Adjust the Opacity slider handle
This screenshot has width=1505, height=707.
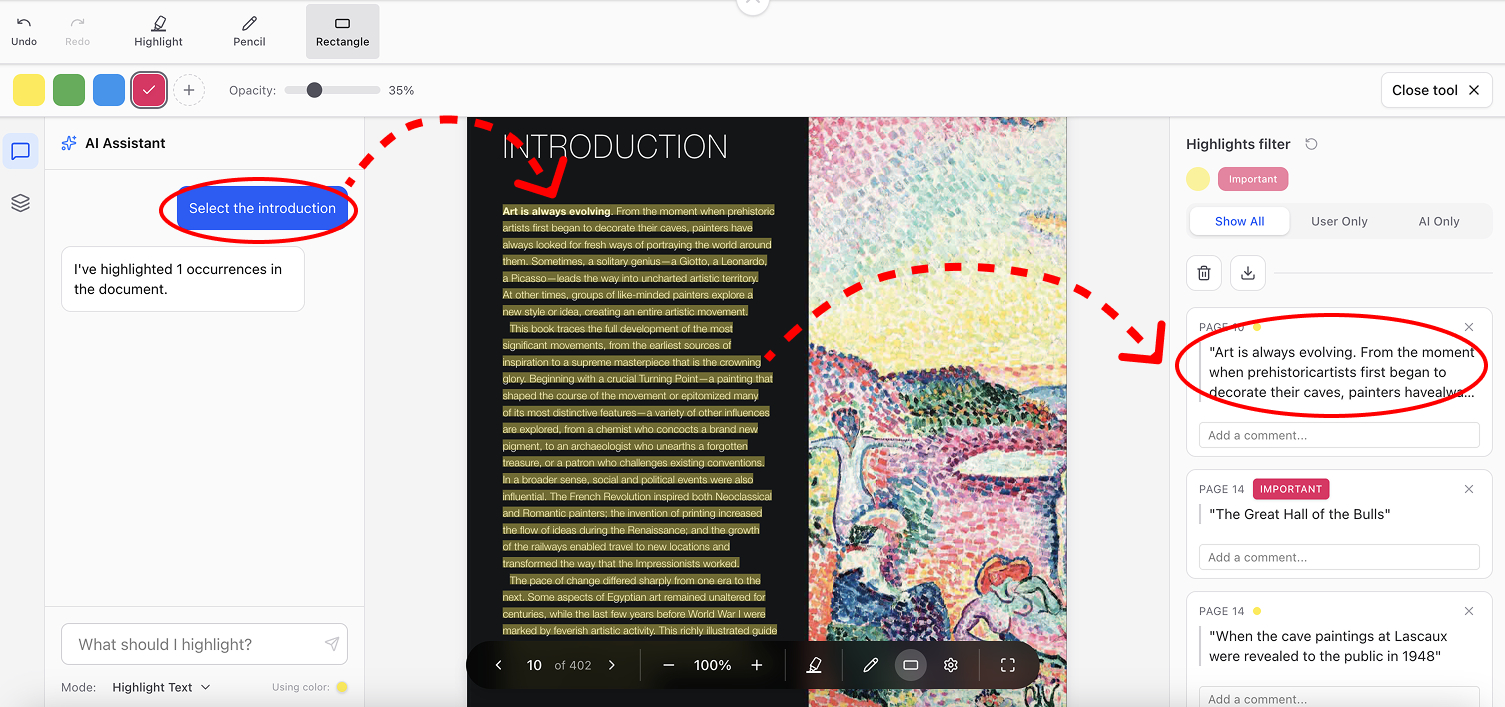coord(314,90)
